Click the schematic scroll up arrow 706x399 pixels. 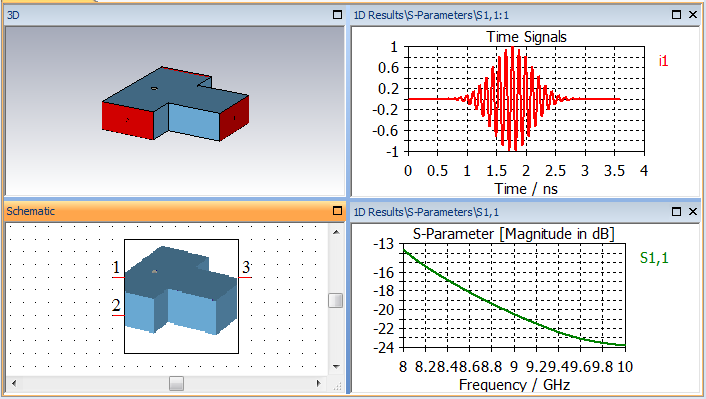coord(336,232)
